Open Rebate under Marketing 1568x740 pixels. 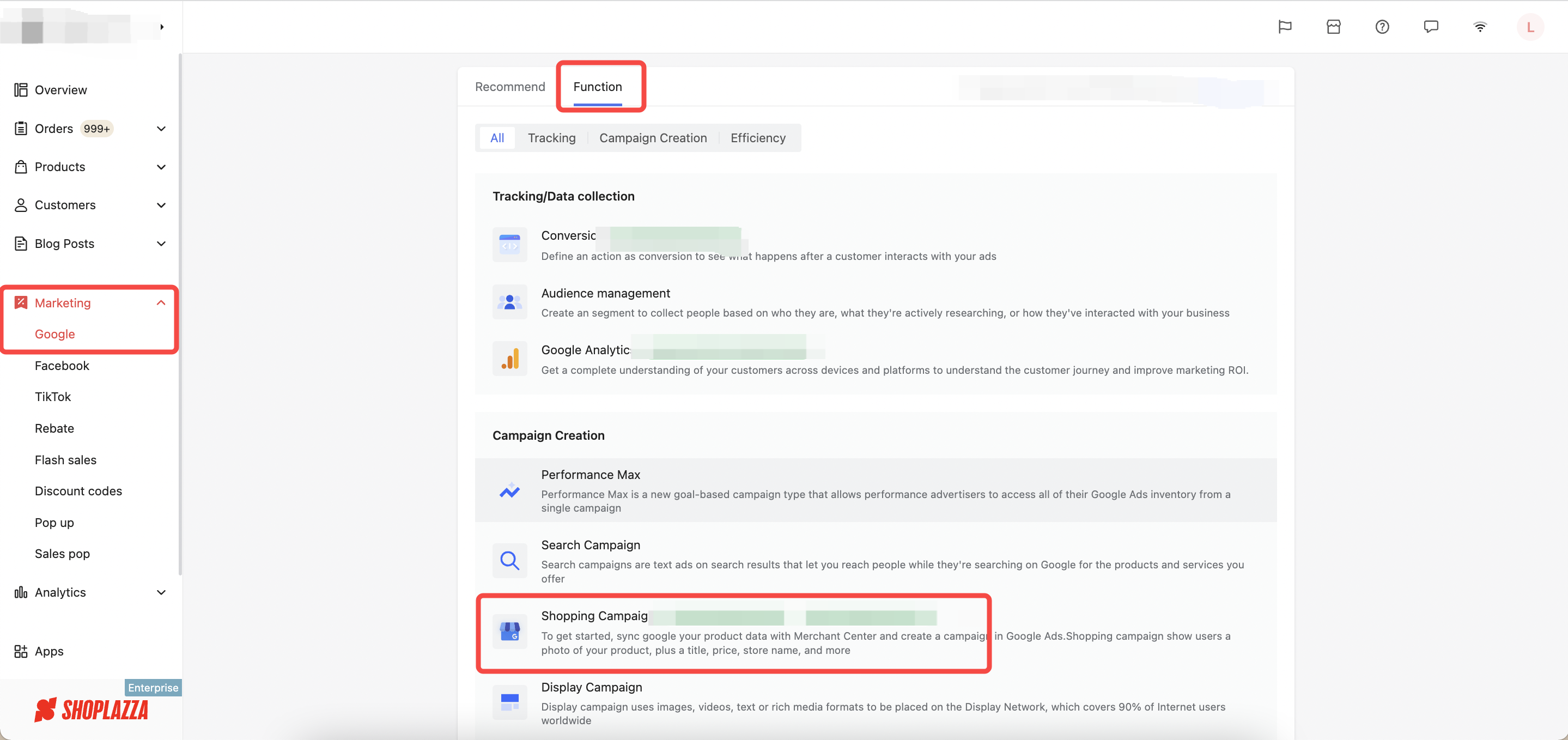(x=54, y=428)
